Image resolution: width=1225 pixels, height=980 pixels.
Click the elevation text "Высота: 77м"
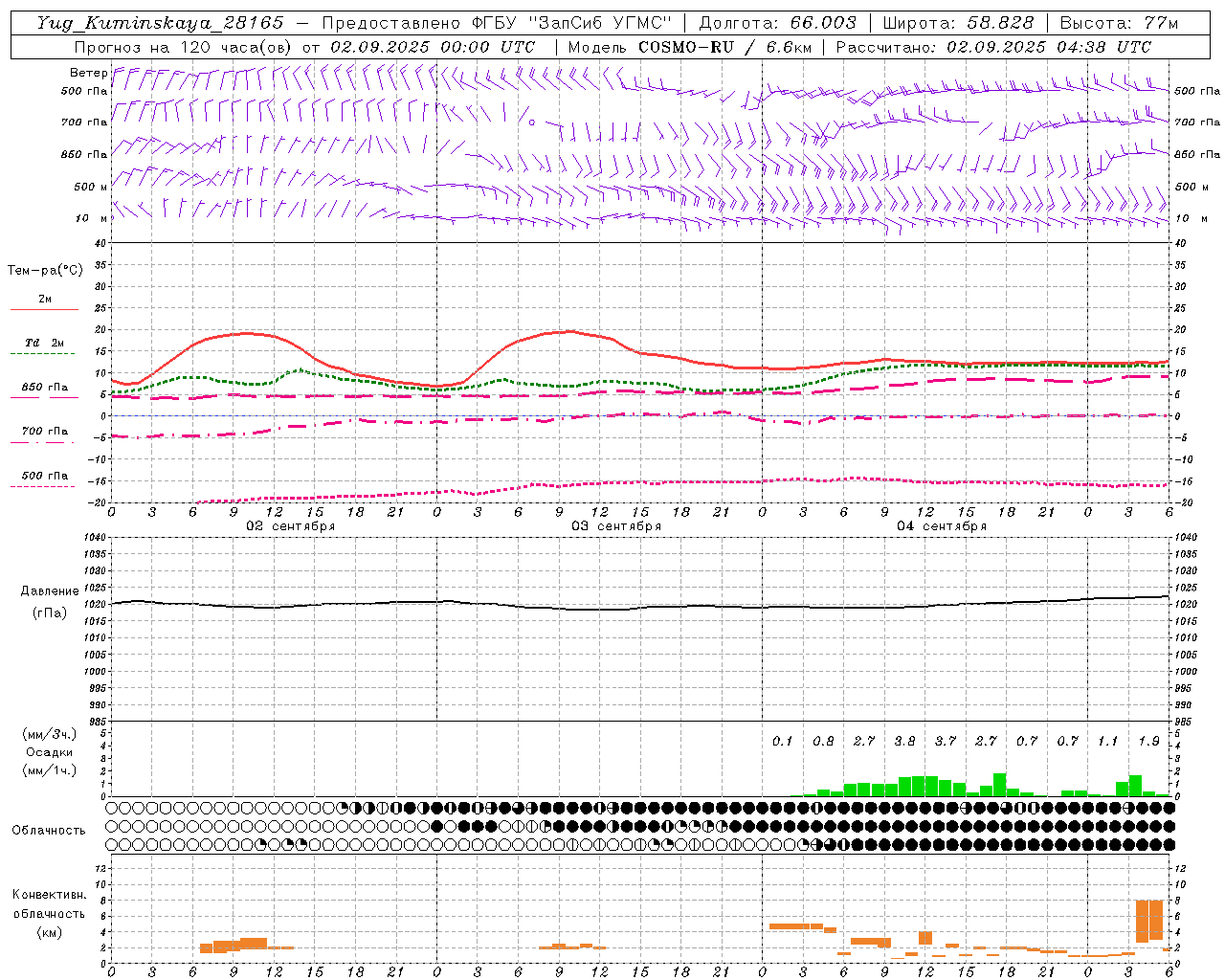1119,23
